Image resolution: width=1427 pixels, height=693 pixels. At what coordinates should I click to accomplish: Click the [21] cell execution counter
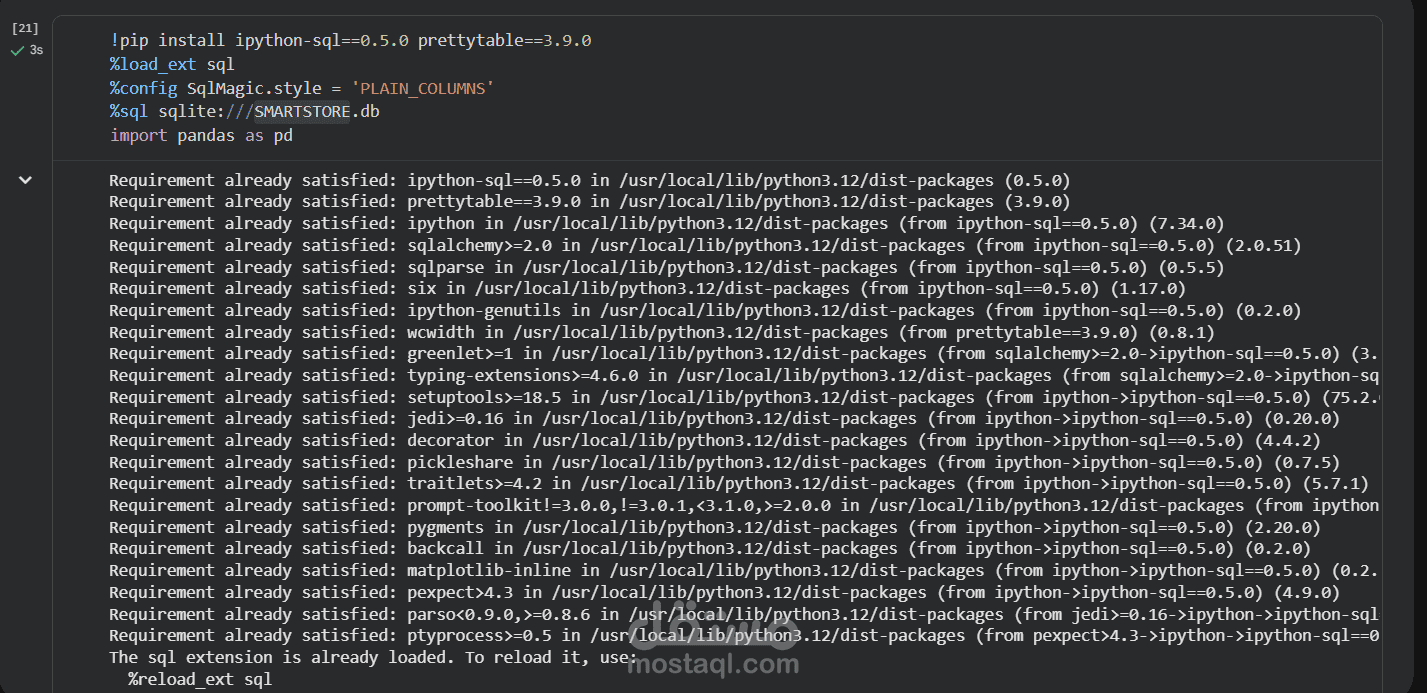click(24, 28)
